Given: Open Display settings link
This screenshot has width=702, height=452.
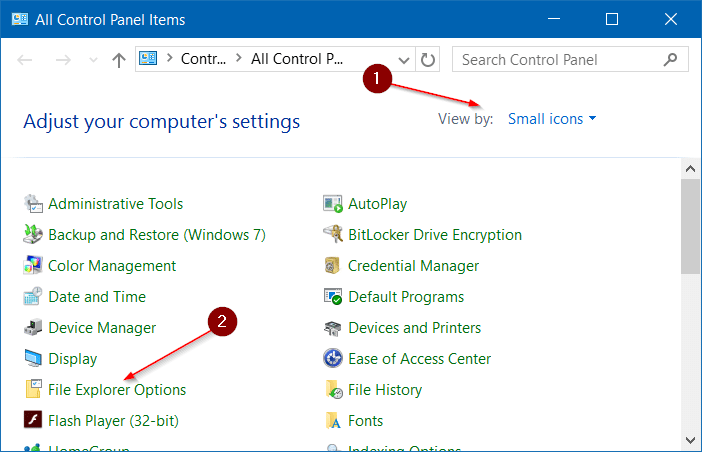Looking at the screenshot, I should (73, 359).
